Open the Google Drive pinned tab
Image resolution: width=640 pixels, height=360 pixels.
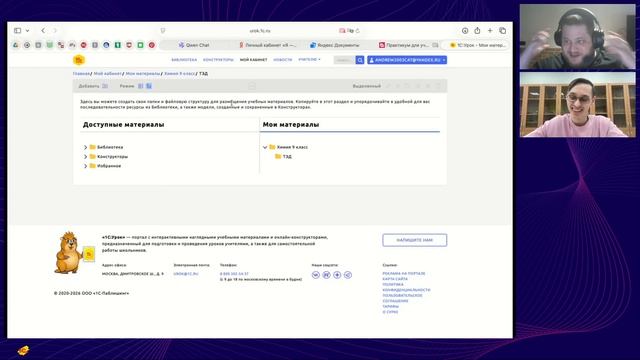(x=16, y=45)
